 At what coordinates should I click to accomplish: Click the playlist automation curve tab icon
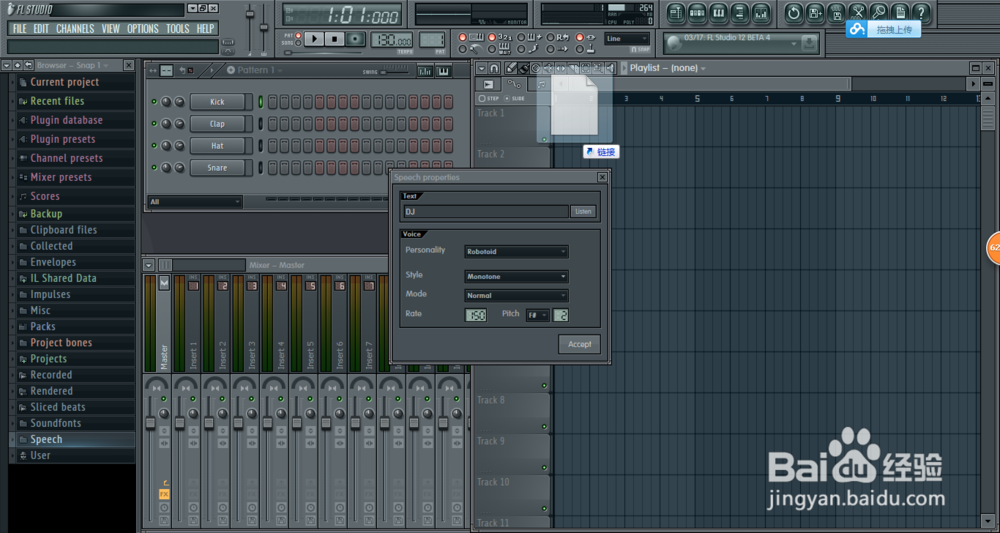click(x=514, y=84)
